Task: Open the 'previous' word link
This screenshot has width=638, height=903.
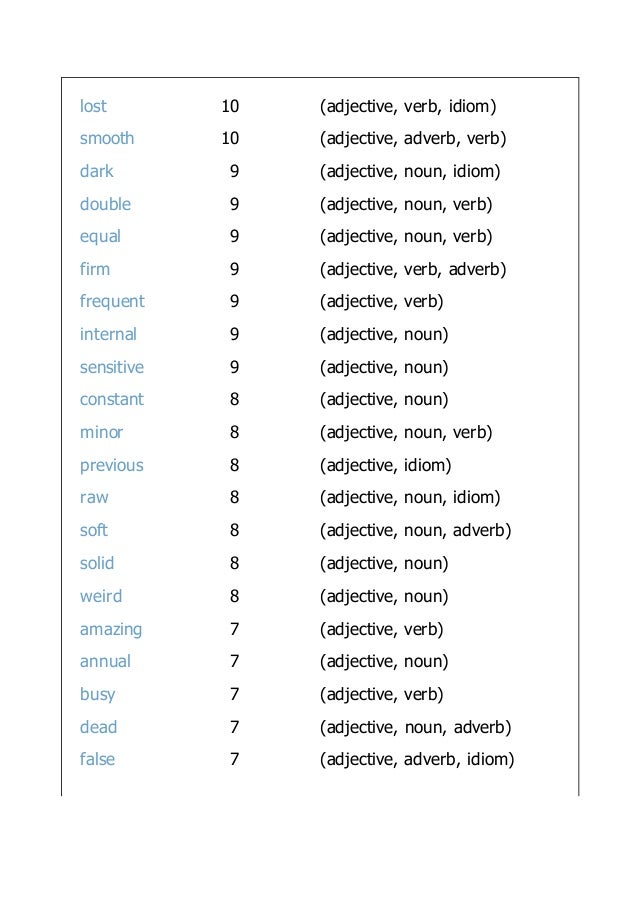Action: 112,465
